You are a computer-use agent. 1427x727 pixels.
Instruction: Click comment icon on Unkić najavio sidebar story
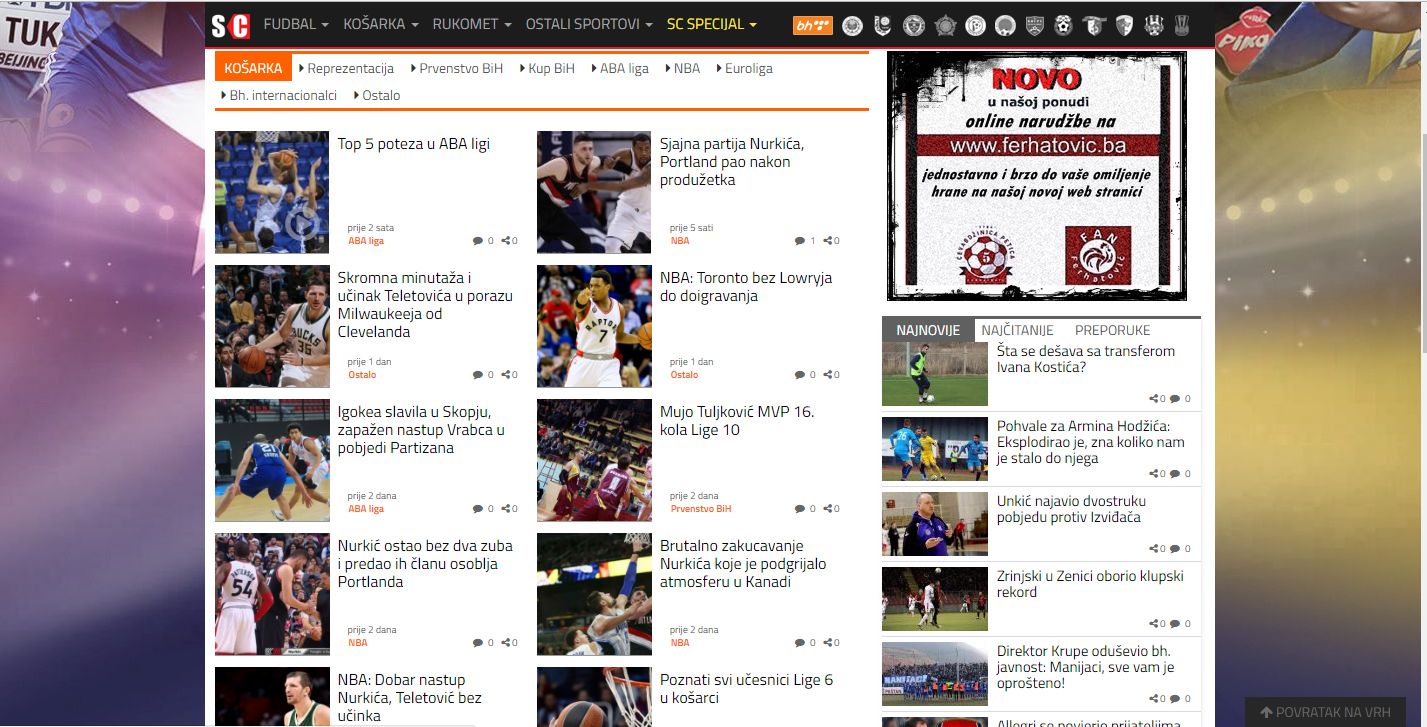[1175, 549]
